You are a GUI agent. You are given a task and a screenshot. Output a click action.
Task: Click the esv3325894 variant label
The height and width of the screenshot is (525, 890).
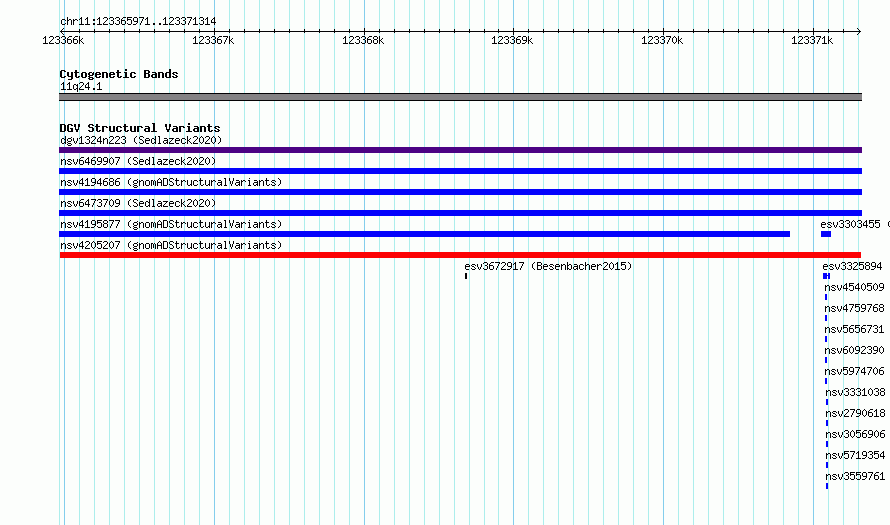click(x=853, y=266)
